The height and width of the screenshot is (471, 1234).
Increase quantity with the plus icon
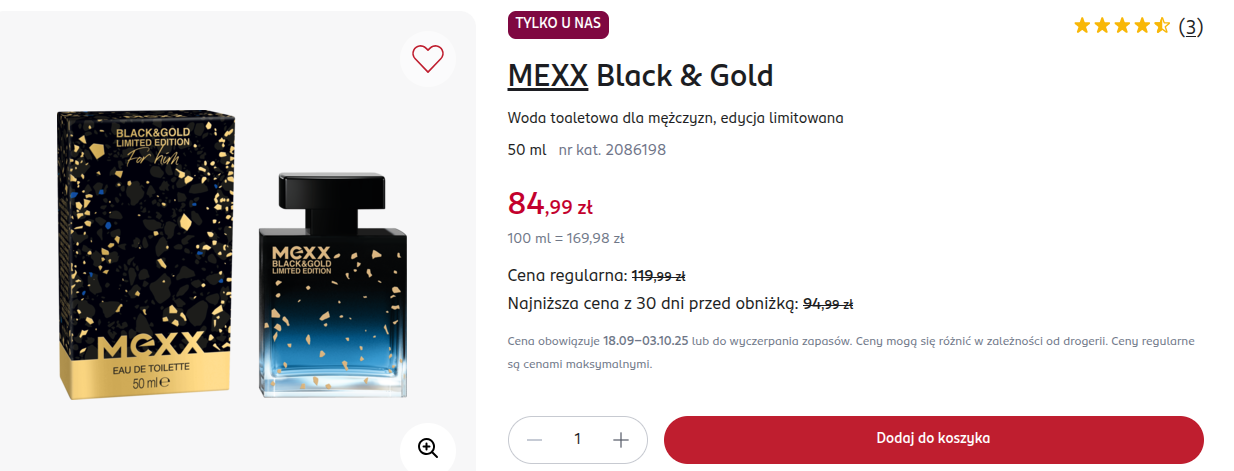pos(621,440)
